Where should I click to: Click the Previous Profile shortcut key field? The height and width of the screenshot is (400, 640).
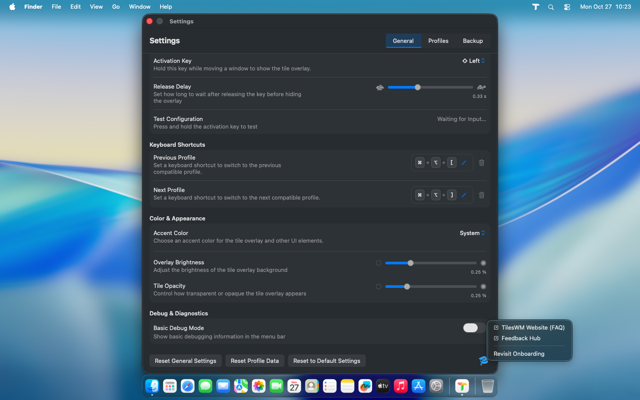pos(442,163)
